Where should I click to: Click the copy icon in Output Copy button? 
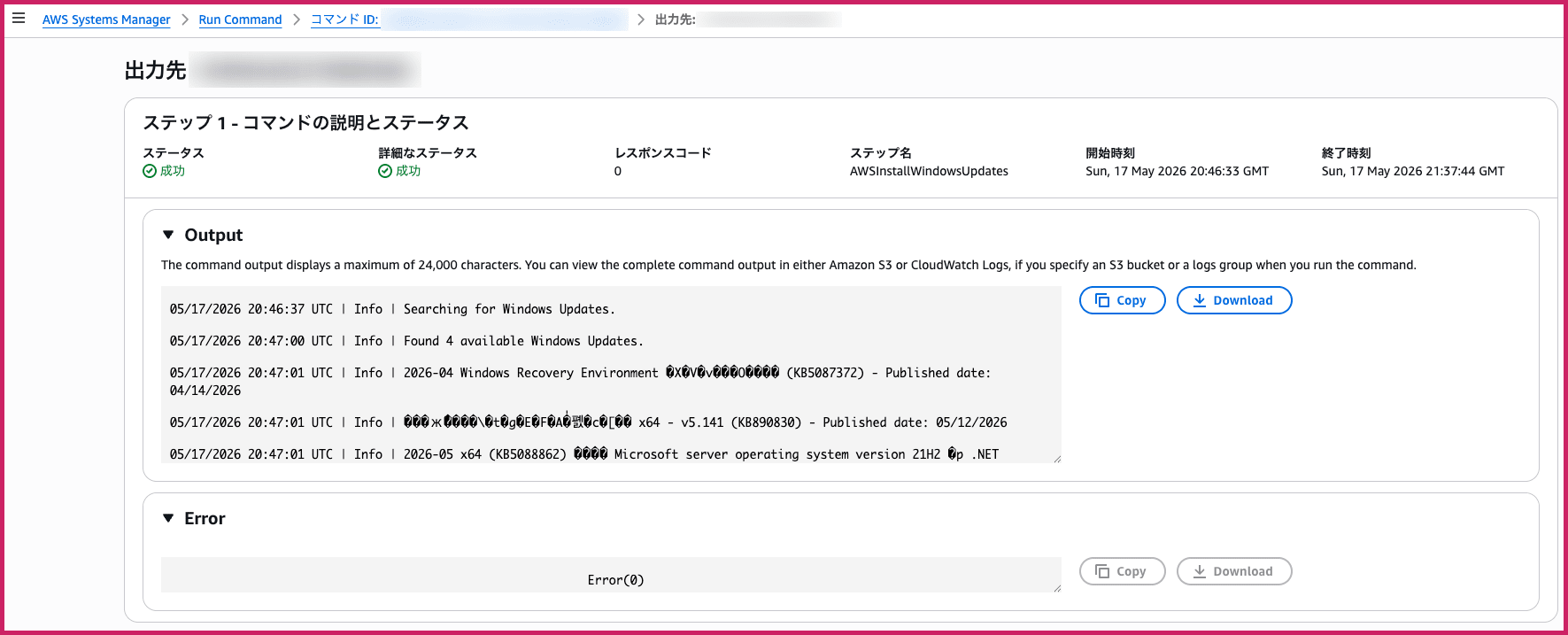coord(1102,300)
